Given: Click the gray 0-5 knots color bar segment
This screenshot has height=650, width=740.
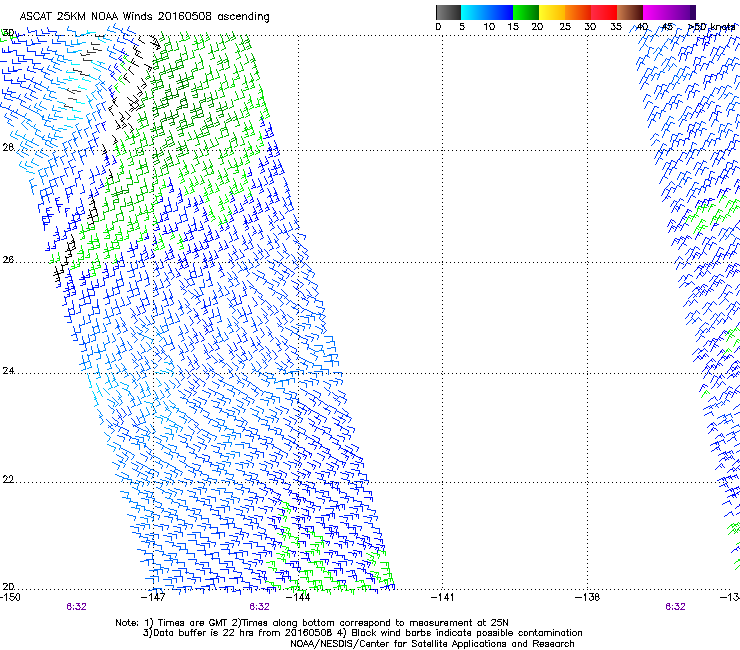Looking at the screenshot, I should coord(448,12).
